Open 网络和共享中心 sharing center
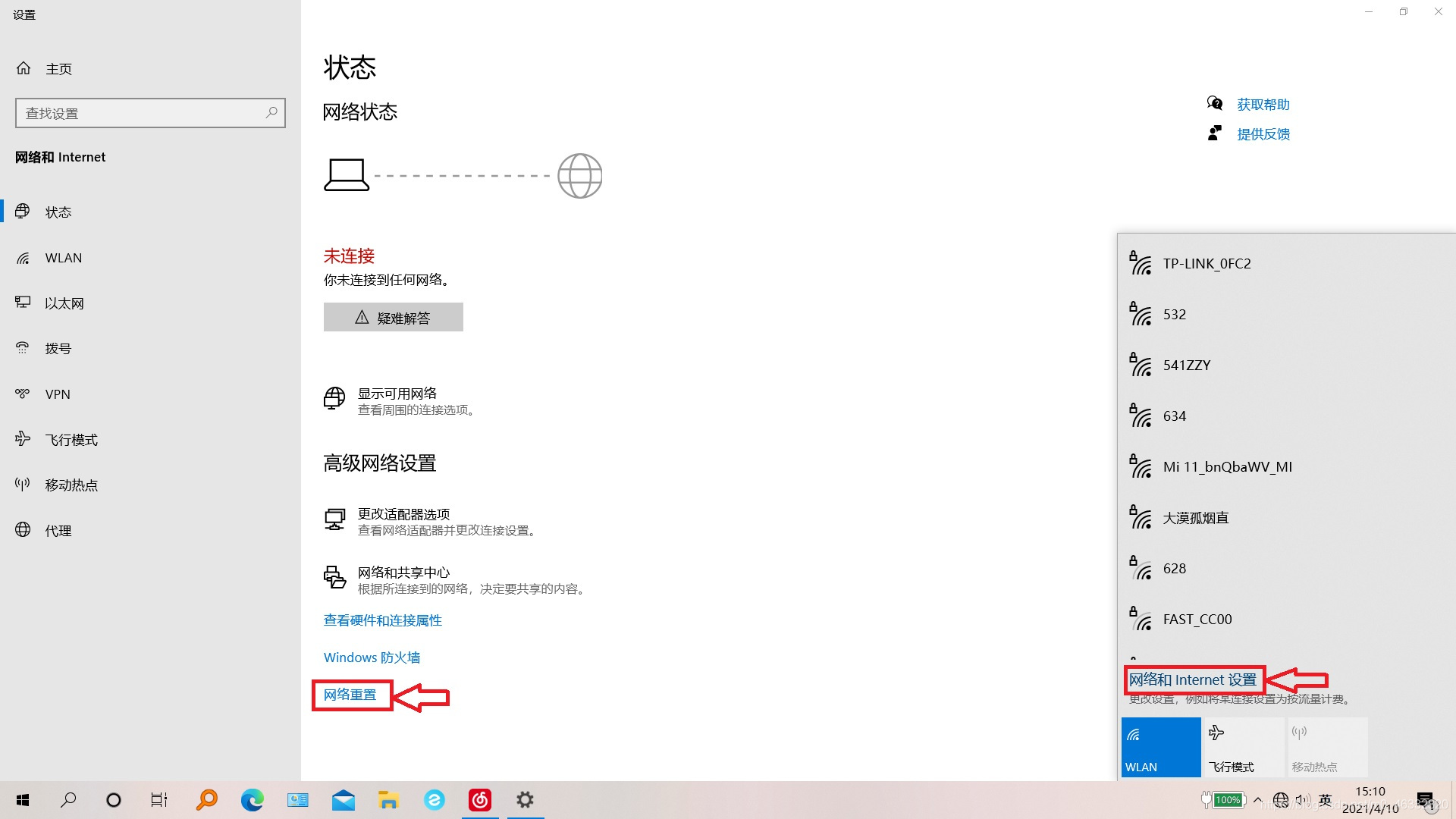This screenshot has width=1456, height=819. coord(403,573)
